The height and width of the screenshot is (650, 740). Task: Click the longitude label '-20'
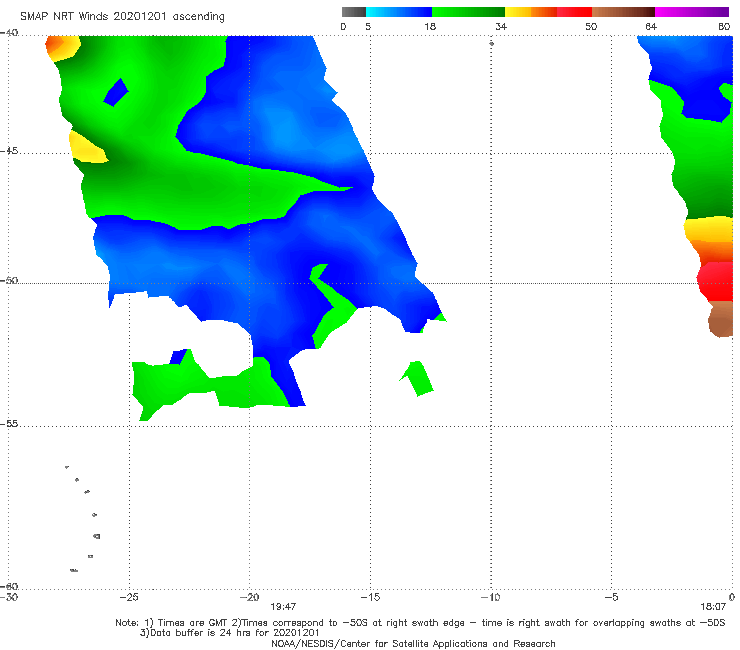click(250, 597)
